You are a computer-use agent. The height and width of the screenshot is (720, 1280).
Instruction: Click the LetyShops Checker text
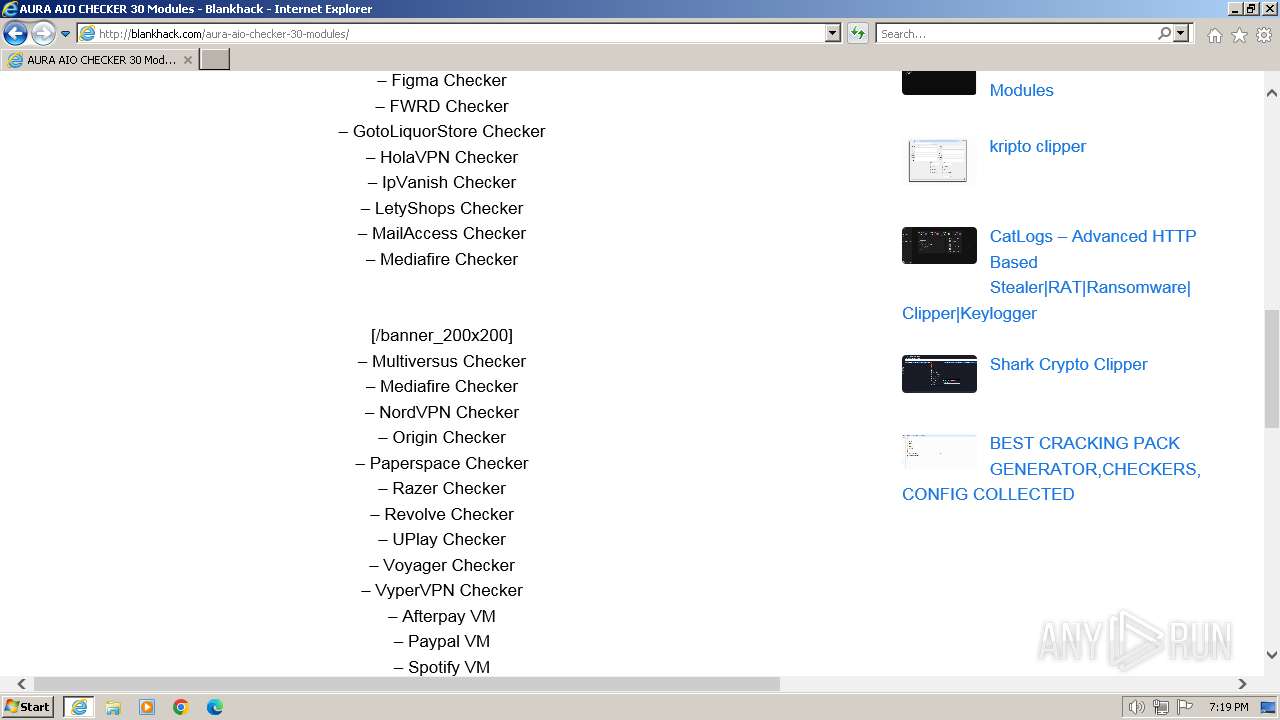(442, 208)
